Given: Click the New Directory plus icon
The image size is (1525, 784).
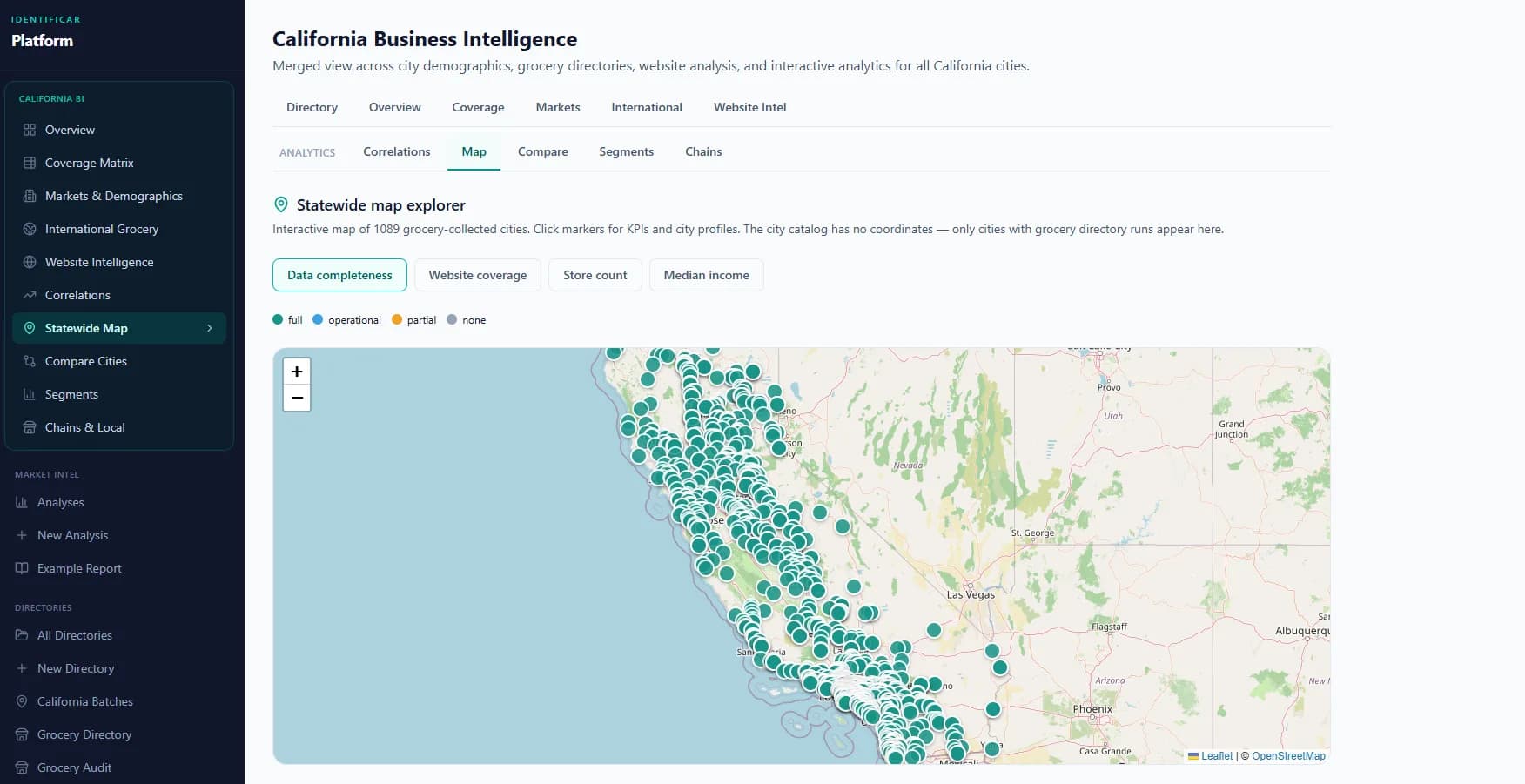Looking at the screenshot, I should 22,668.
